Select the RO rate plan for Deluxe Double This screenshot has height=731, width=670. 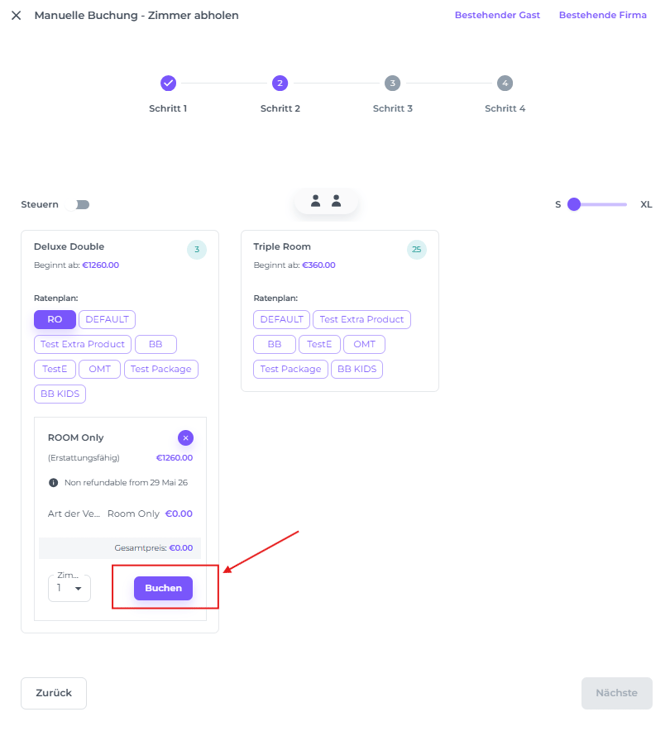point(55,320)
